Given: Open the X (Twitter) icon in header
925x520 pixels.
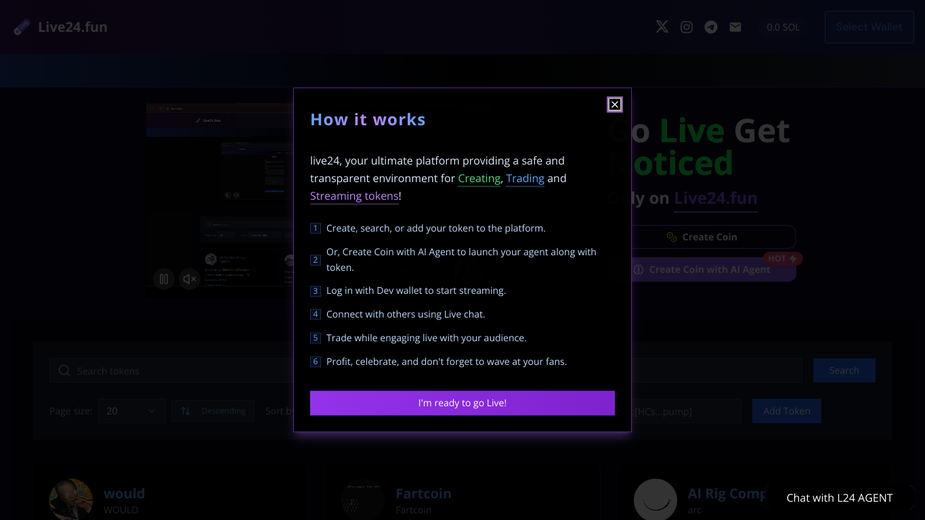Looking at the screenshot, I should click(662, 27).
